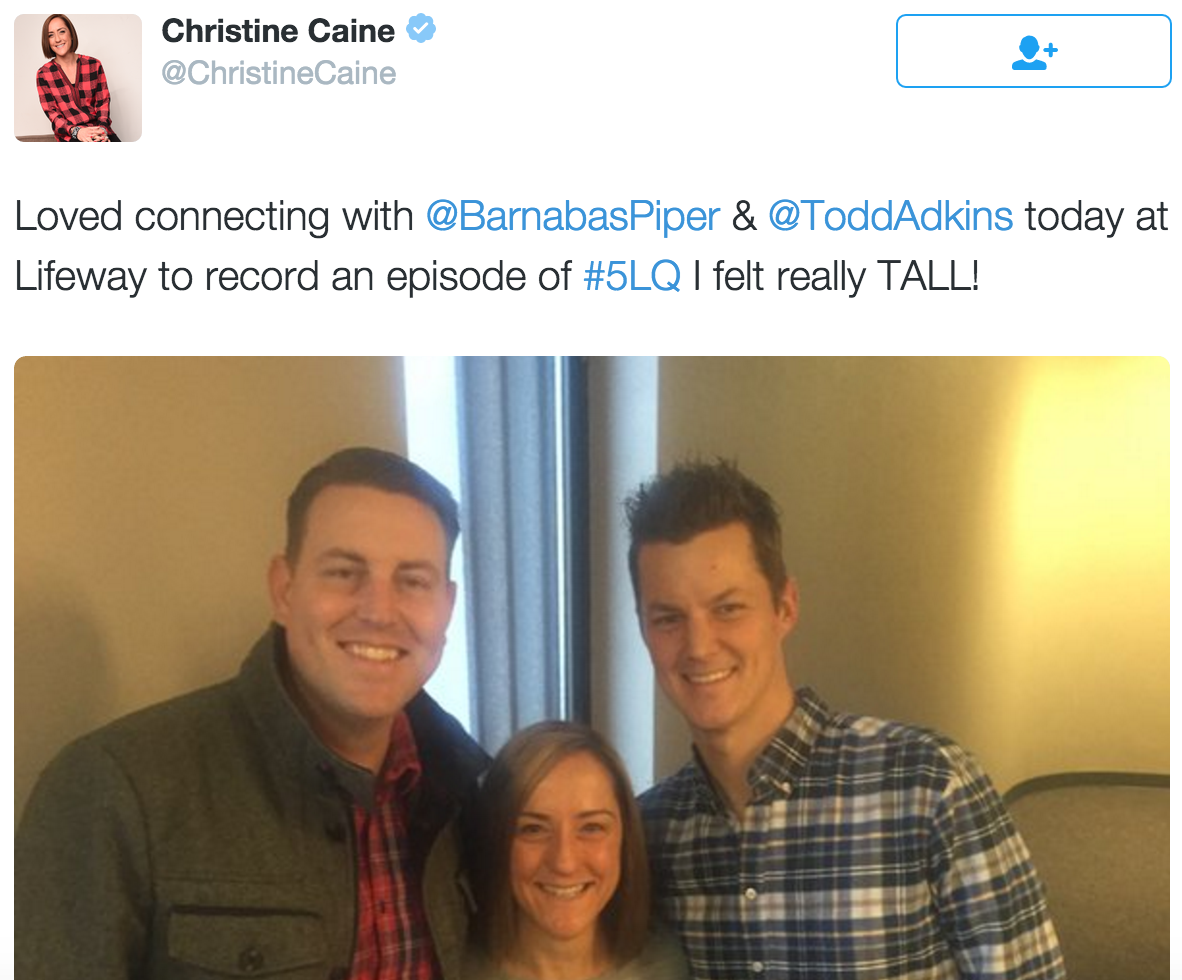Click the words "today at" in the tweet
The image size is (1182, 980).
click(x=1096, y=217)
